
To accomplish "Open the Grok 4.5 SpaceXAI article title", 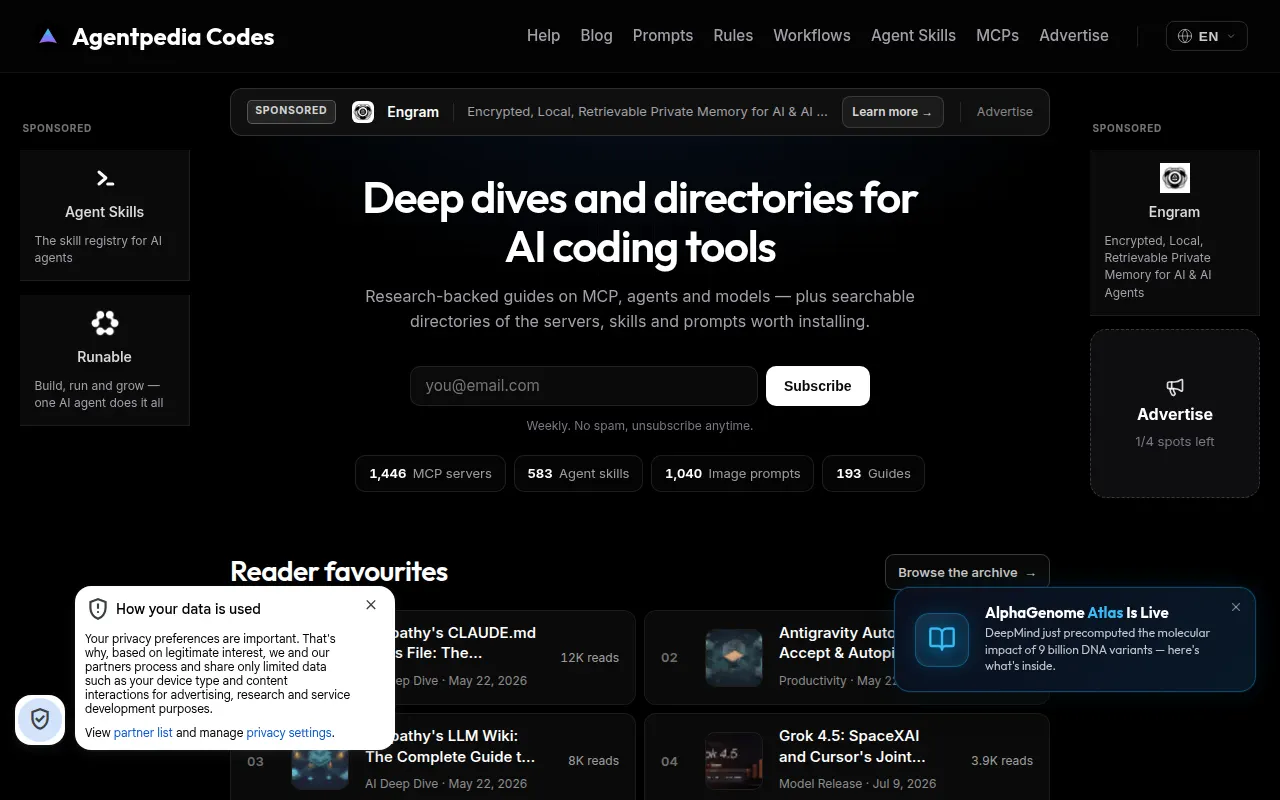I will coord(852,747).
